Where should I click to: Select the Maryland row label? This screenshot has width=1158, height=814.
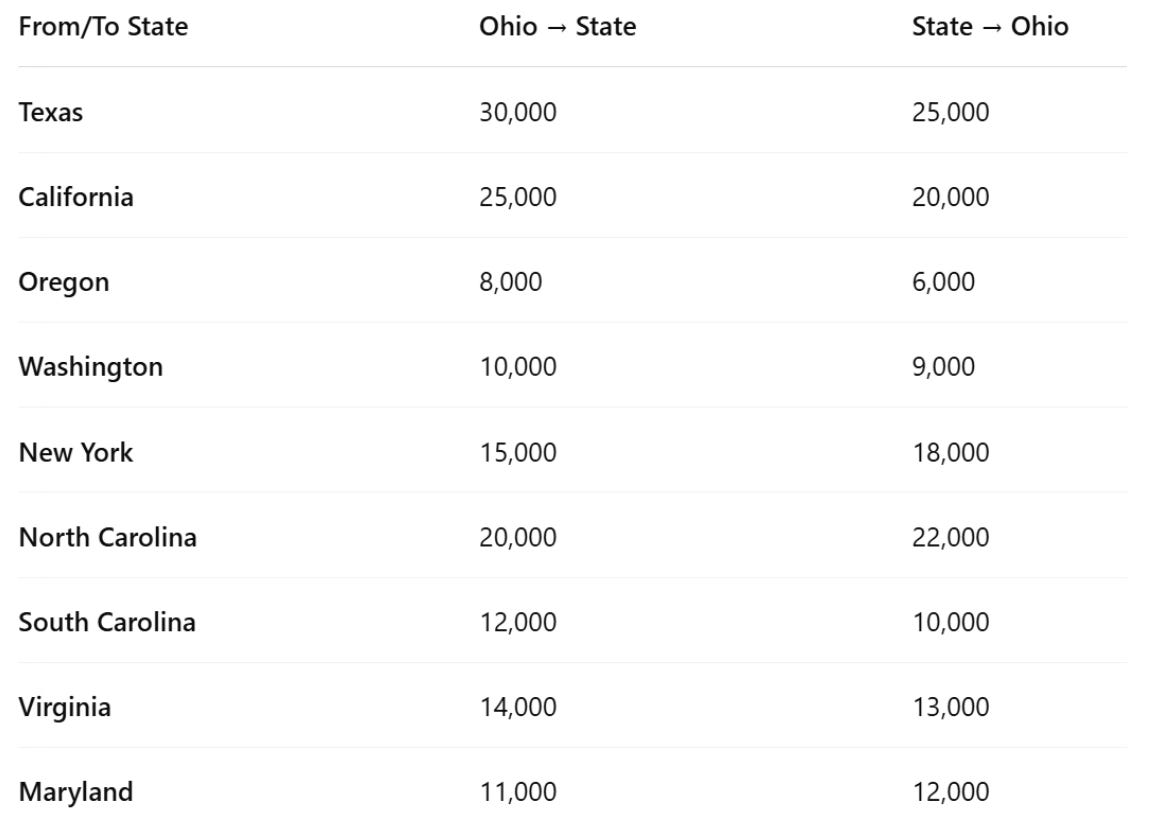[75, 793]
